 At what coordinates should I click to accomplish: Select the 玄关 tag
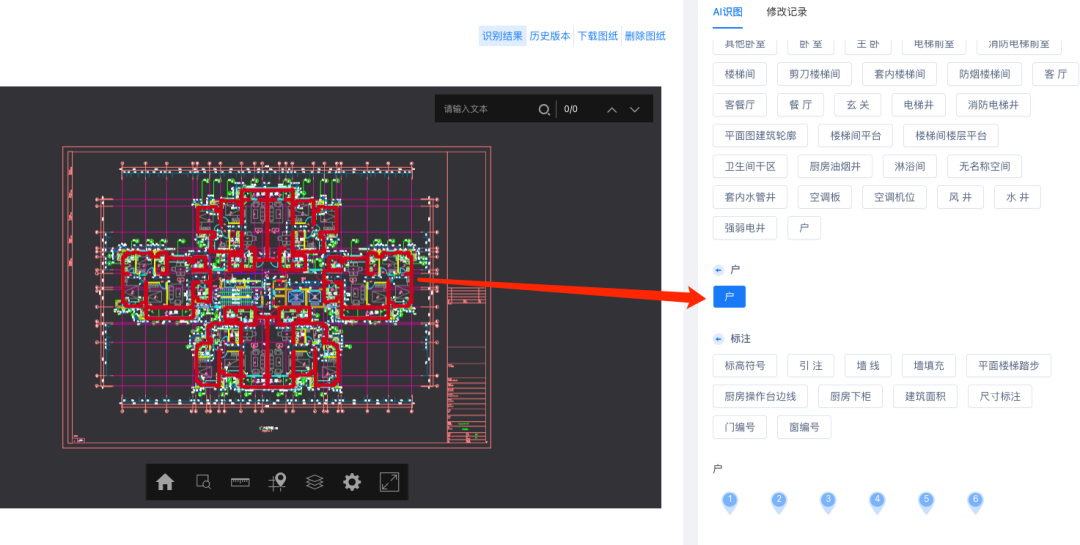[x=858, y=105]
